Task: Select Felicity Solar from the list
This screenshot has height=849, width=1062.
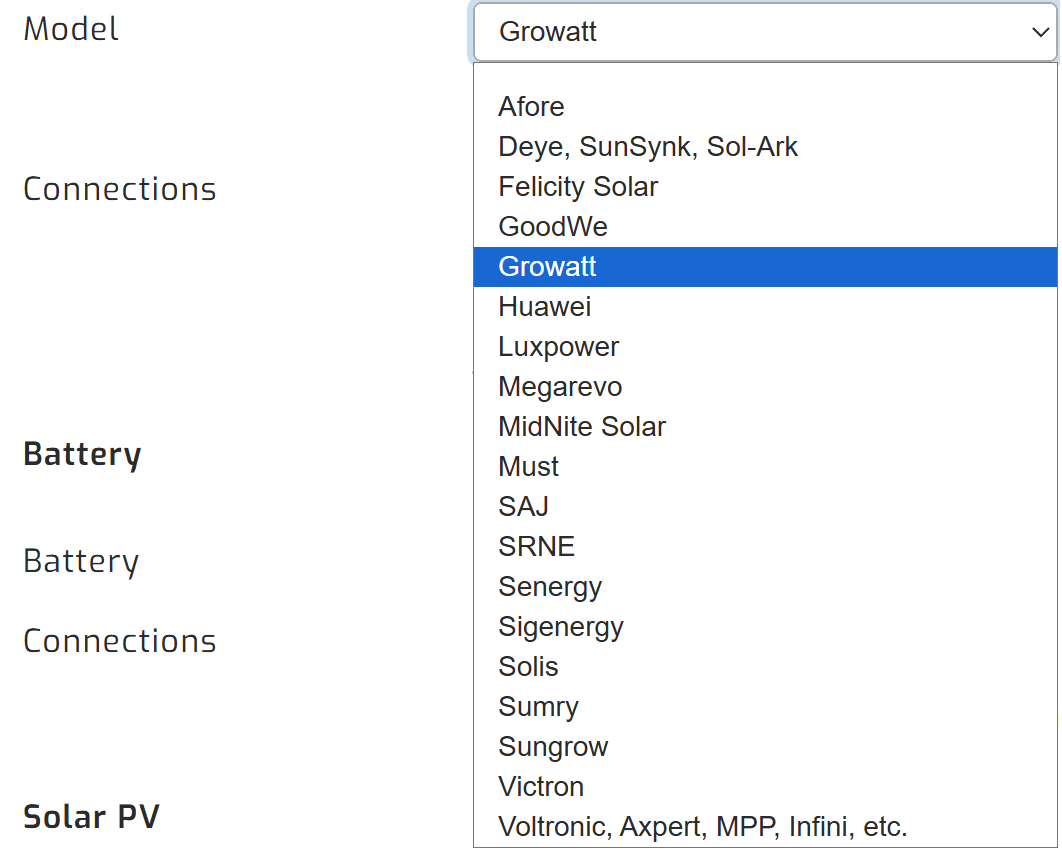Action: point(578,187)
